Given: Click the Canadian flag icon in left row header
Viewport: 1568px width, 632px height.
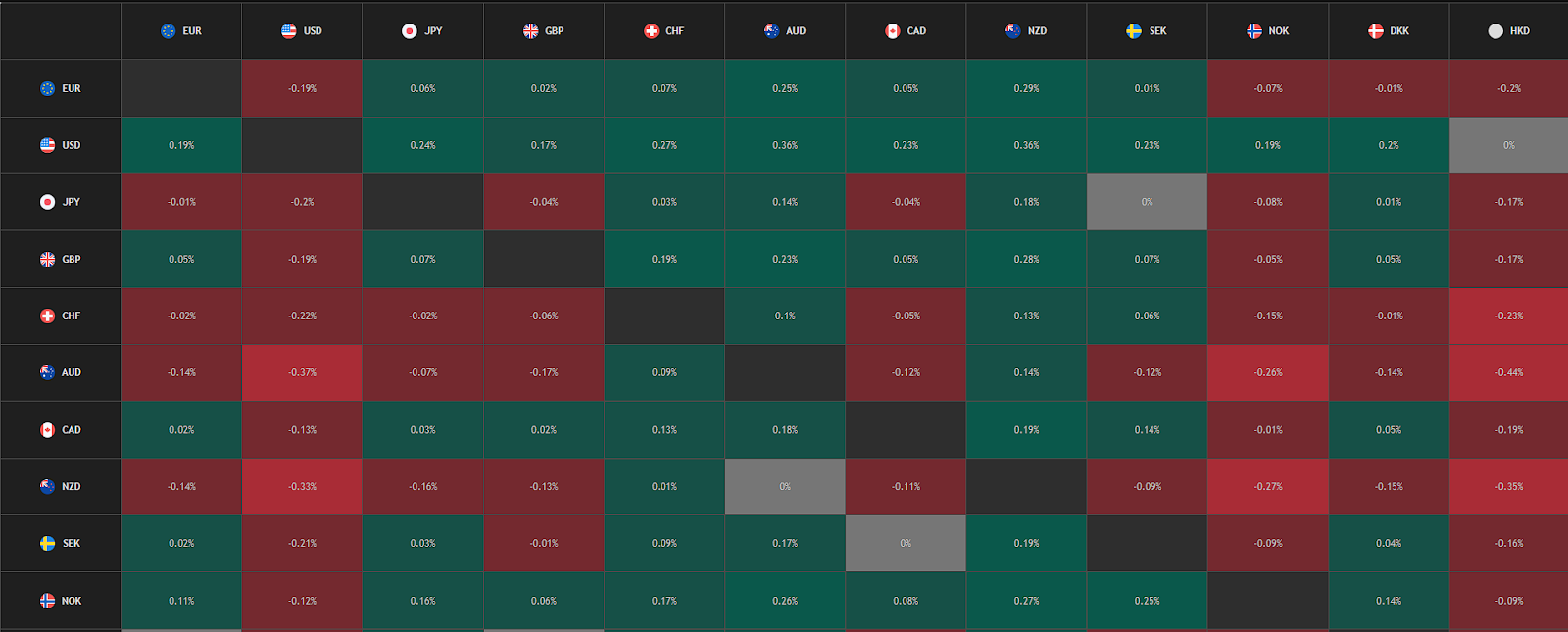Looking at the screenshot, I should point(47,429).
